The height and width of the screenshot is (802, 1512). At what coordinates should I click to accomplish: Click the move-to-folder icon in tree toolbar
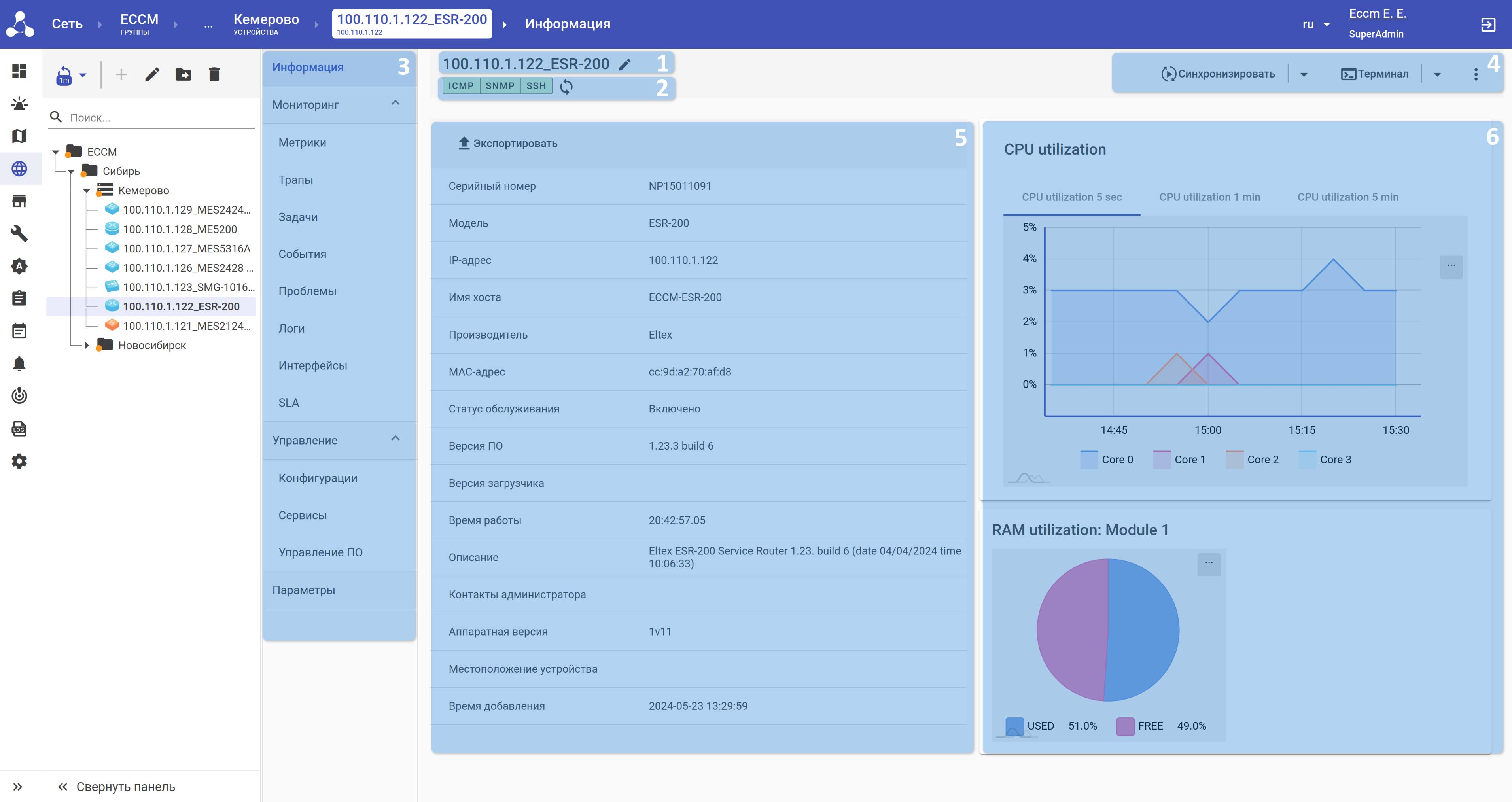pyautogui.click(x=183, y=75)
